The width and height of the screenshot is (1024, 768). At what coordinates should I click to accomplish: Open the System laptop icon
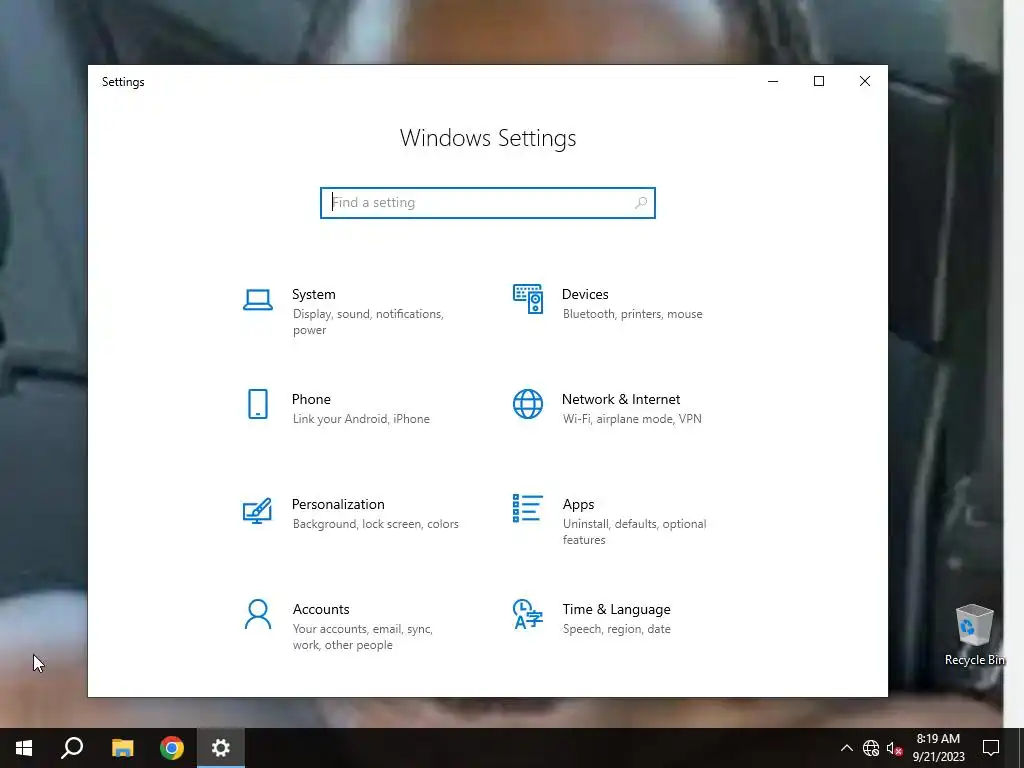pyautogui.click(x=258, y=300)
